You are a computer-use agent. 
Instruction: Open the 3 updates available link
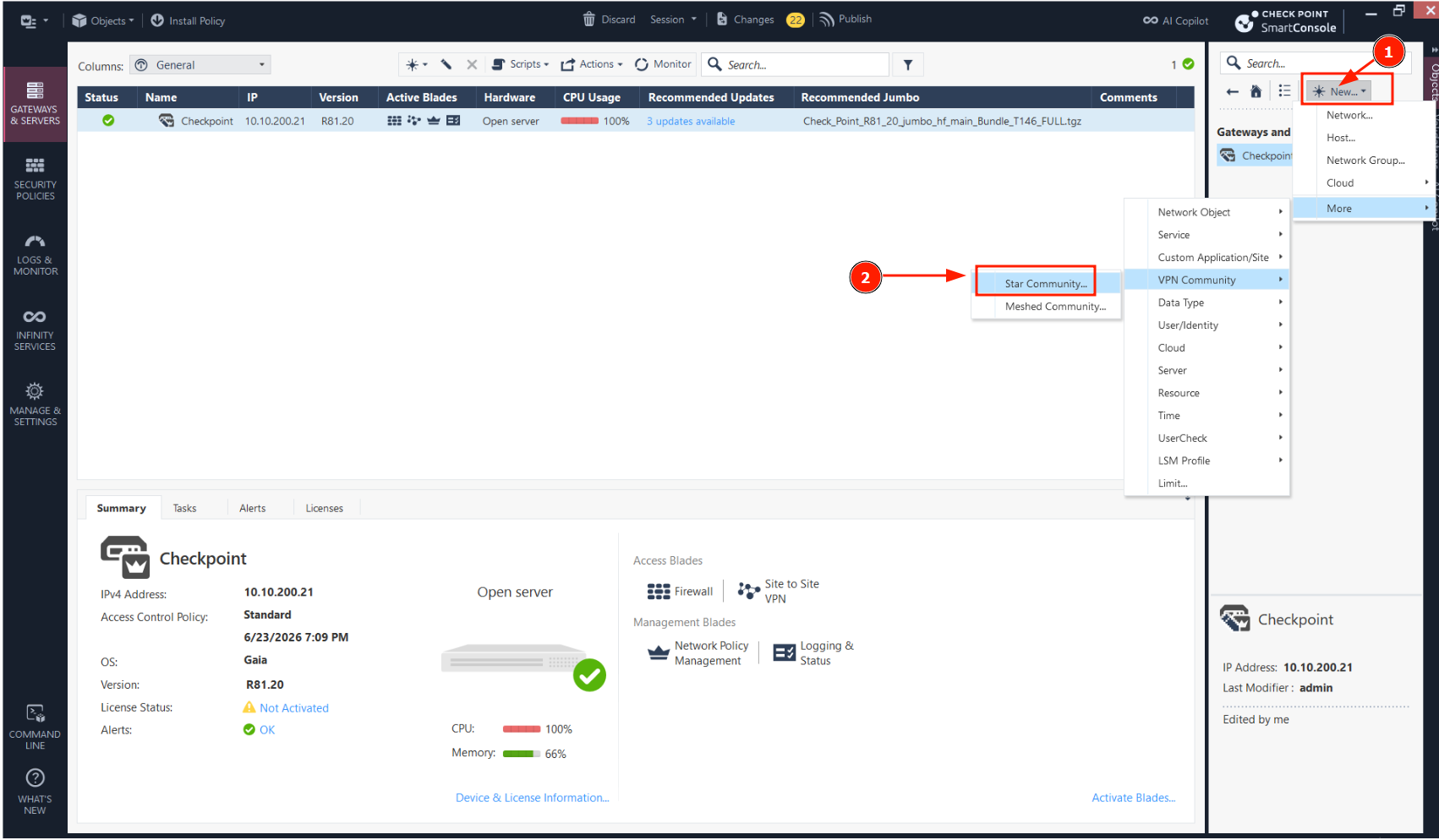(x=691, y=122)
